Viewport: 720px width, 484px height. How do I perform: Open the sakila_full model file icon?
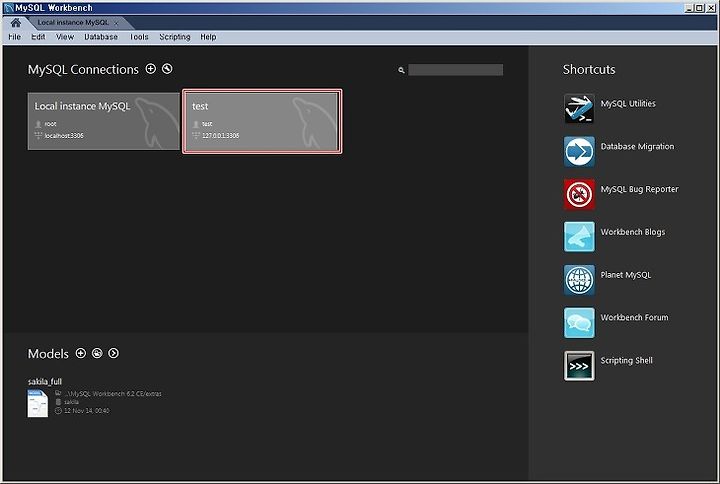[x=38, y=403]
